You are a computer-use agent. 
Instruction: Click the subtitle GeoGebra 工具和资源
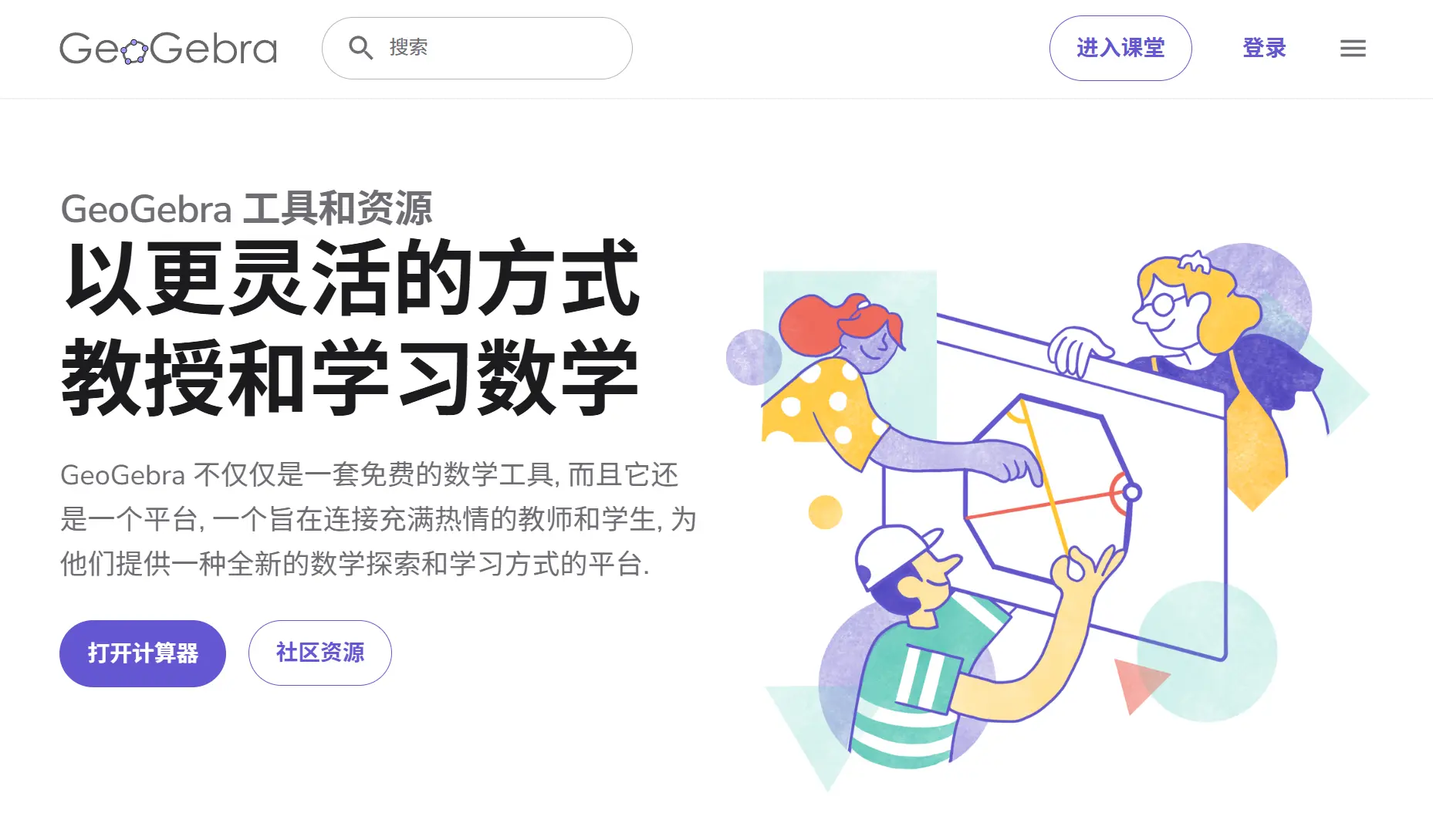pos(246,208)
